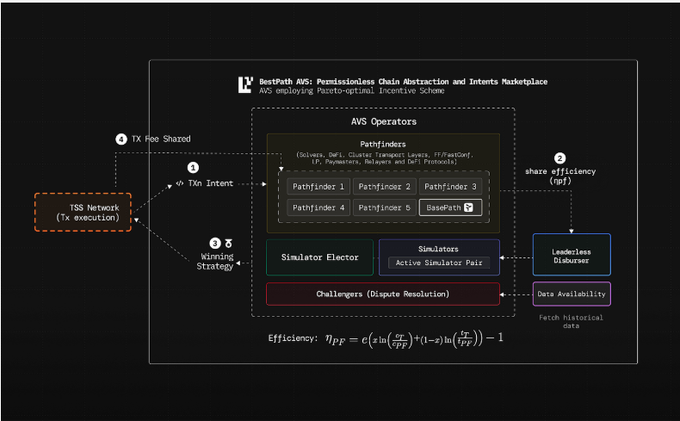680x421 pixels.
Task: Click the share efficiency (ηpf) label
Action: 560,176
